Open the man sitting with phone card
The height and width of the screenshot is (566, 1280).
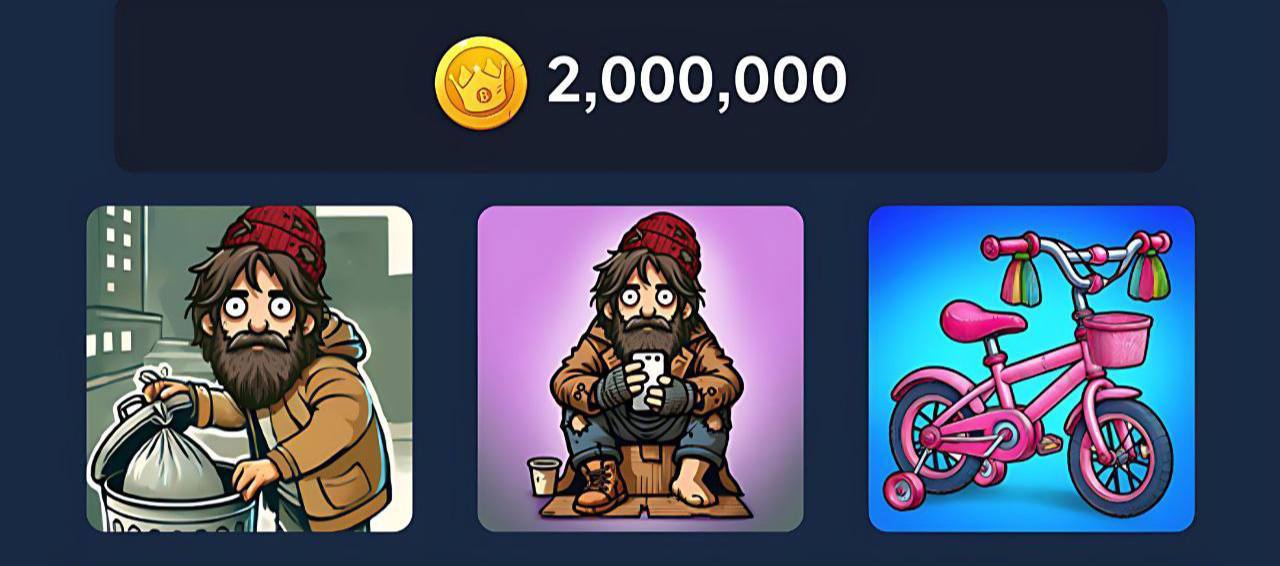[641, 369]
